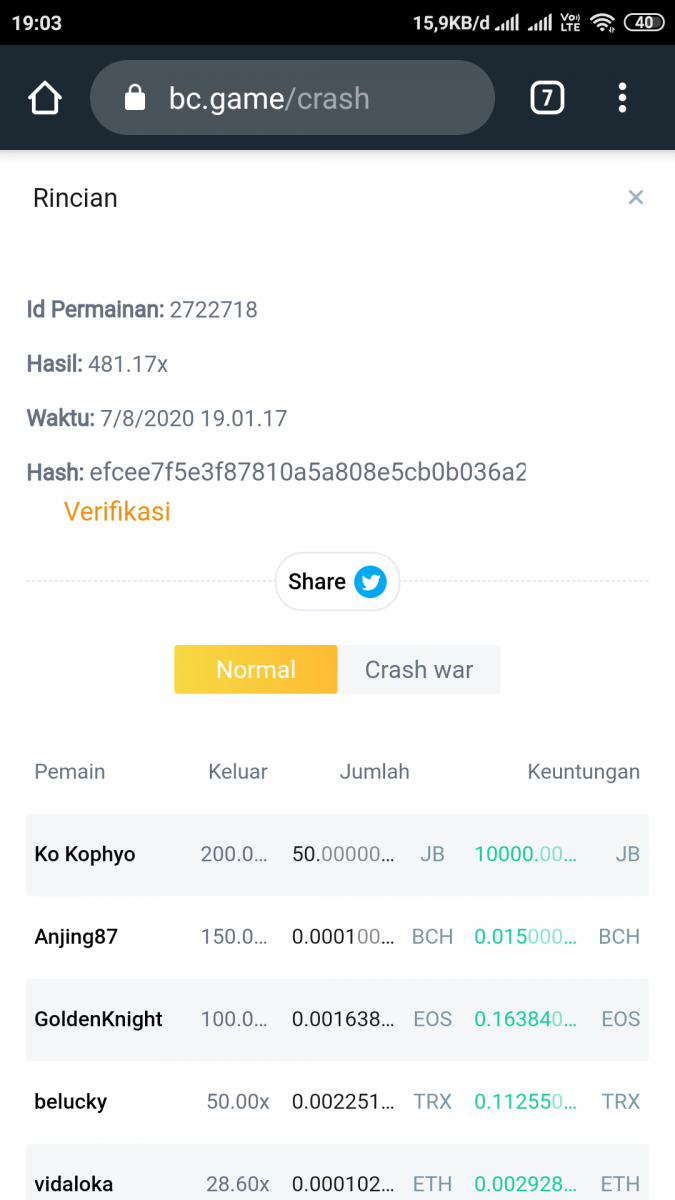Close the Rincian details panel

click(x=635, y=197)
